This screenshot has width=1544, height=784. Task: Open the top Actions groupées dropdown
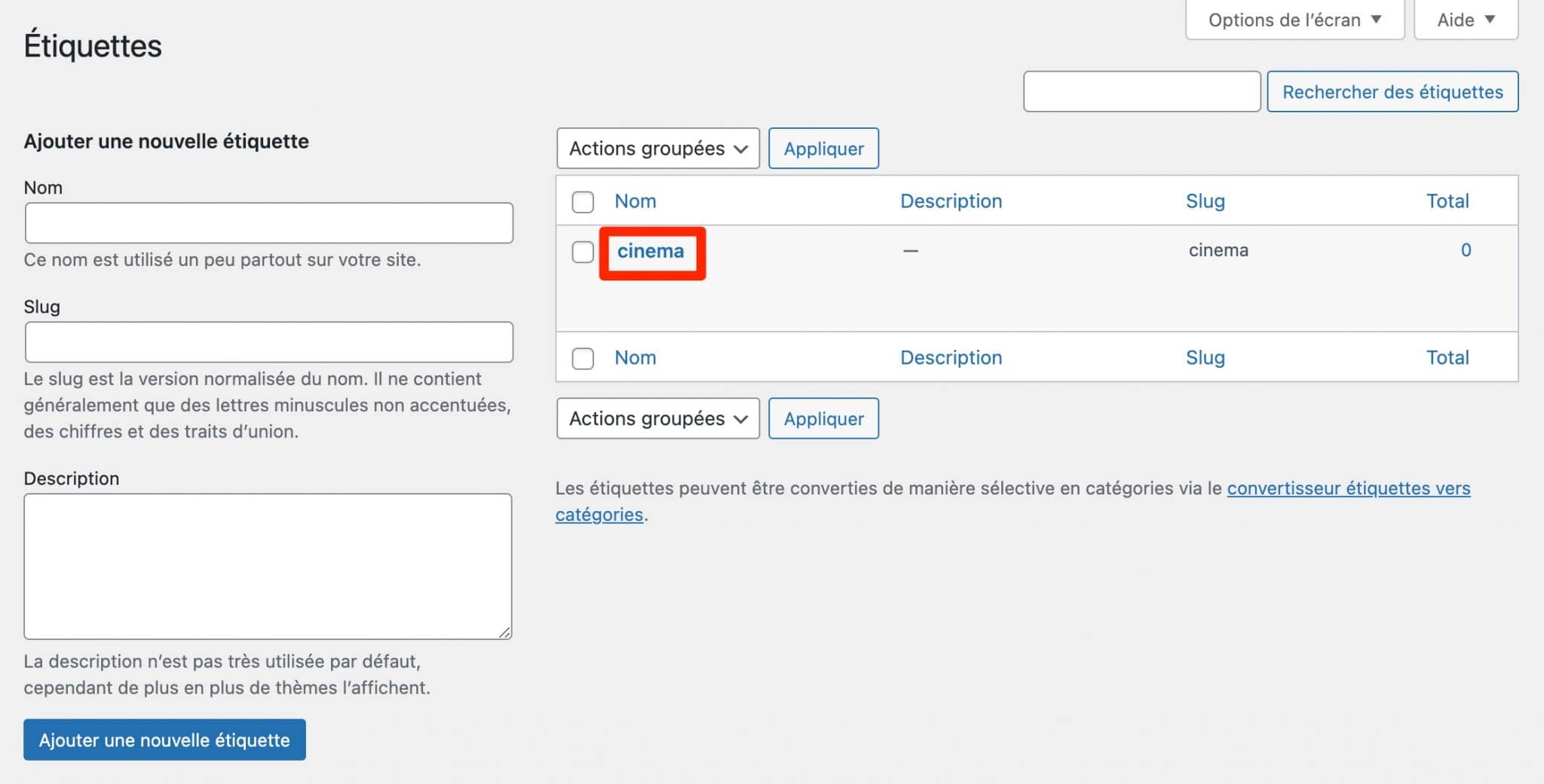657,148
